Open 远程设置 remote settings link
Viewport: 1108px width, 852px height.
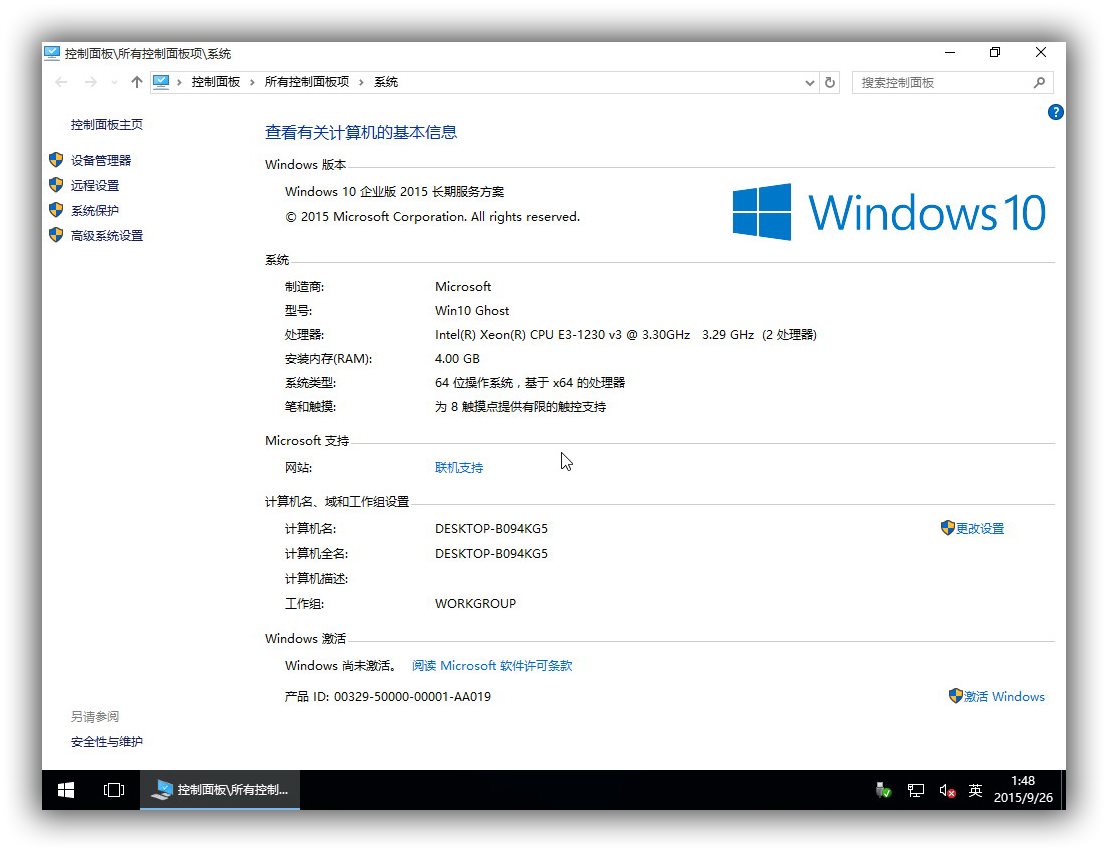tap(95, 186)
